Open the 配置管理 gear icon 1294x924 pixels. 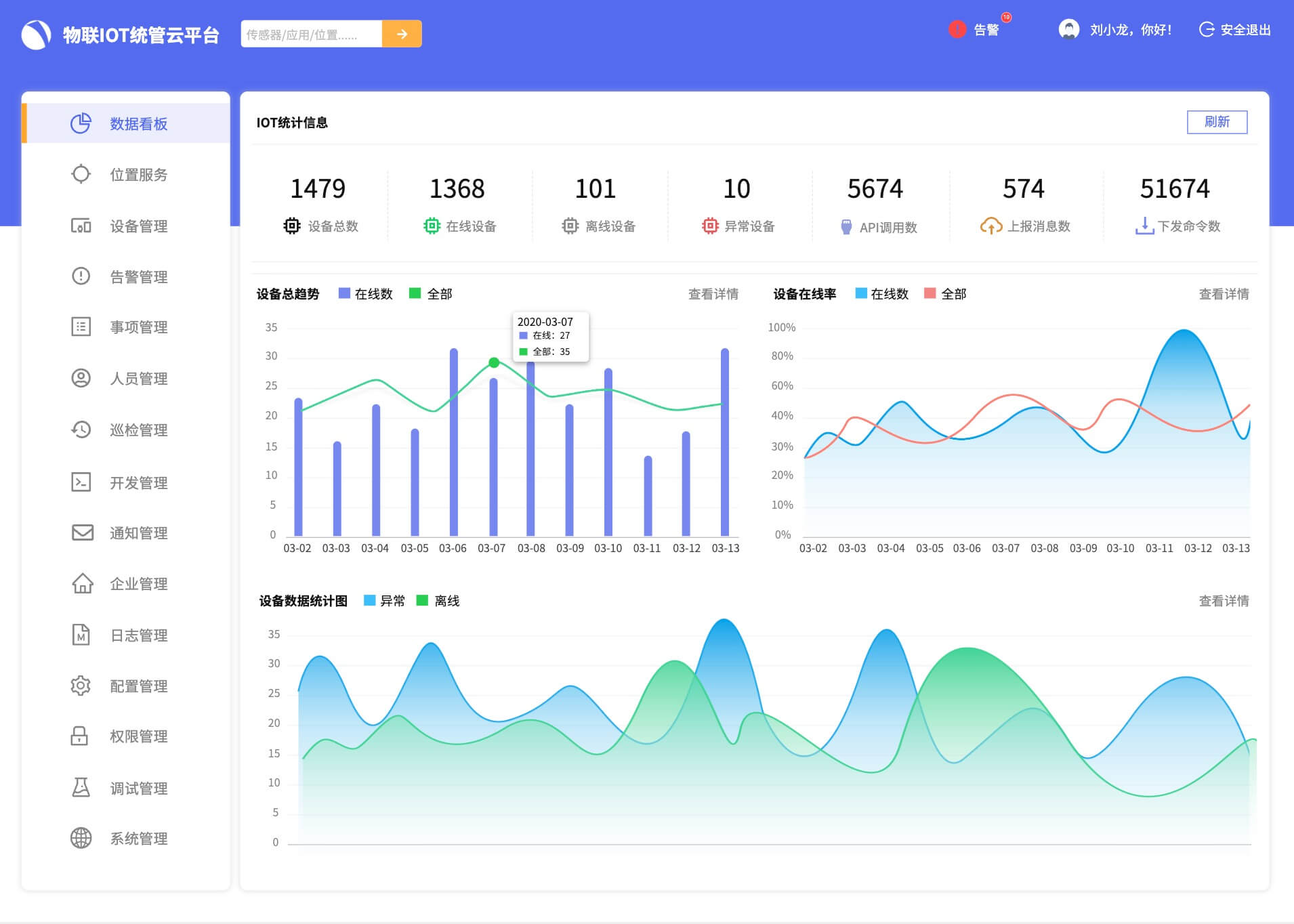pos(81,686)
